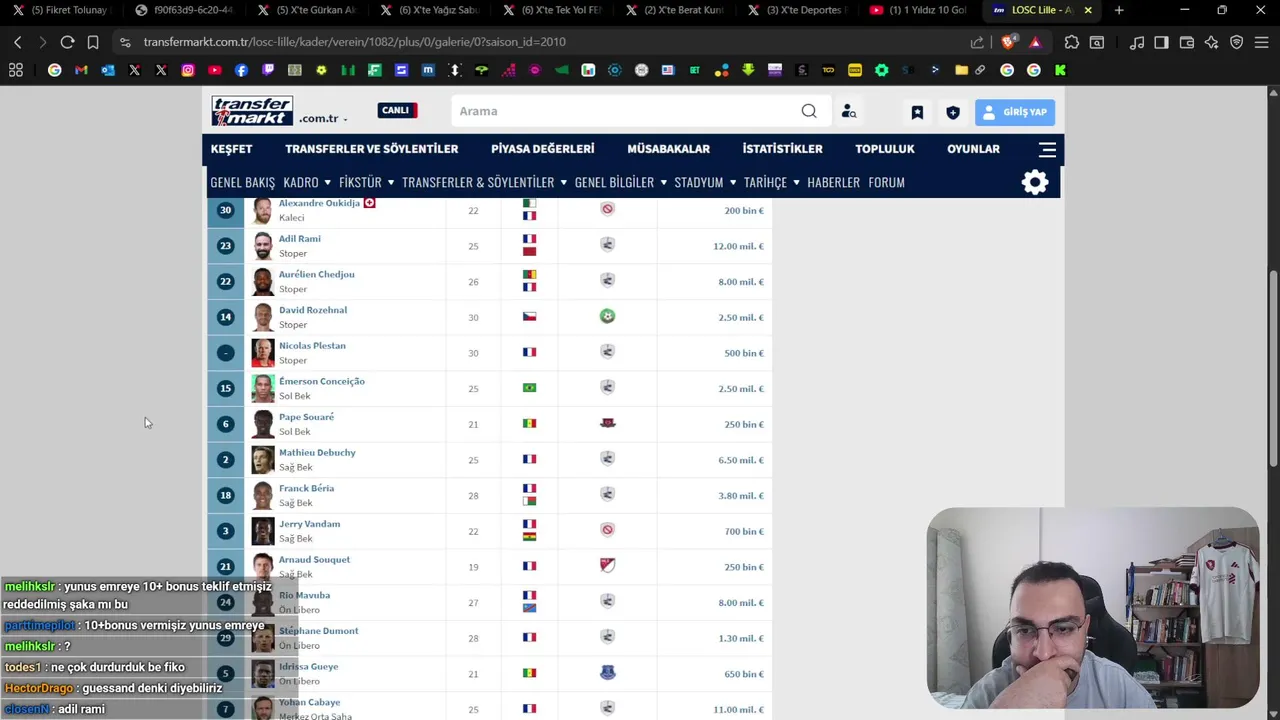Screen dimensions: 1280x720
Task: Click the share page icon in address bar
Action: [x=977, y=42]
